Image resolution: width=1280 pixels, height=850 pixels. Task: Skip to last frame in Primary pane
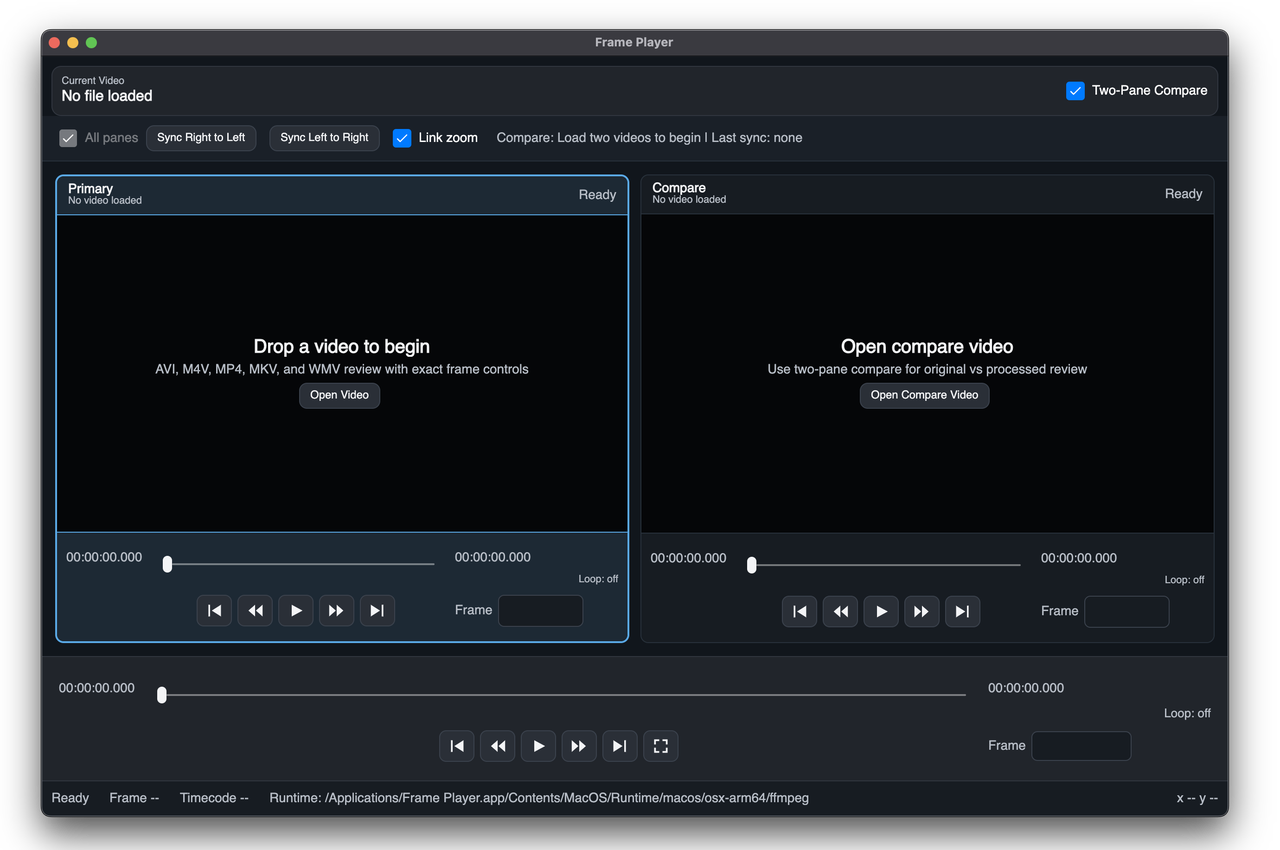click(377, 610)
